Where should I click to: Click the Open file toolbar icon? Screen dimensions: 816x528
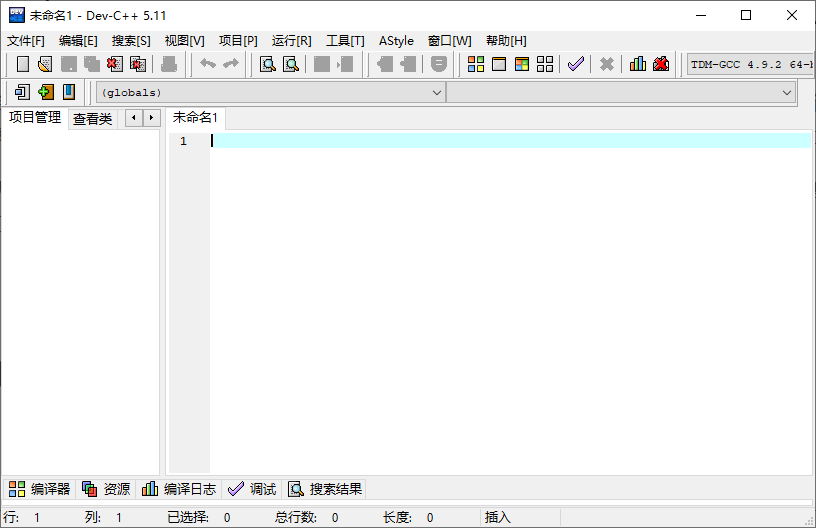tap(45, 64)
